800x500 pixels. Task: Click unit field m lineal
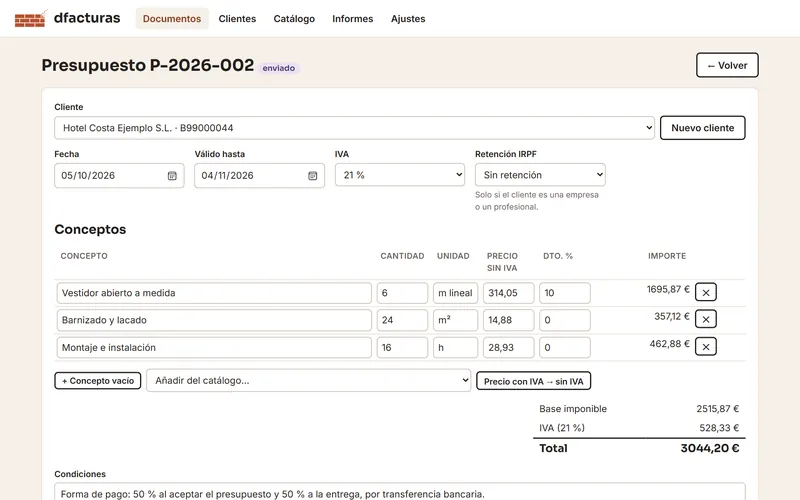456,293
